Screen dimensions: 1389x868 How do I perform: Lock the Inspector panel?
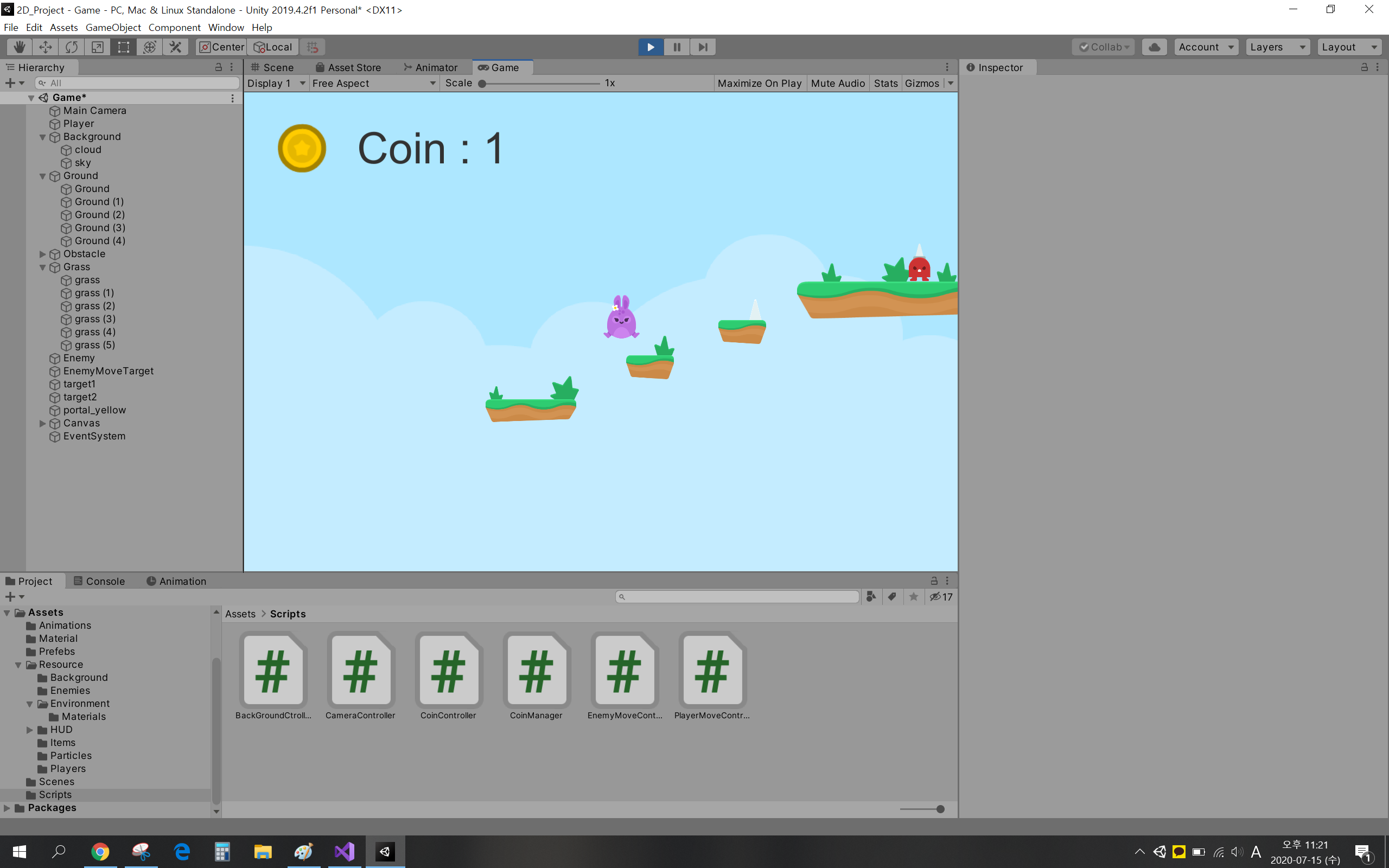tap(1363, 68)
